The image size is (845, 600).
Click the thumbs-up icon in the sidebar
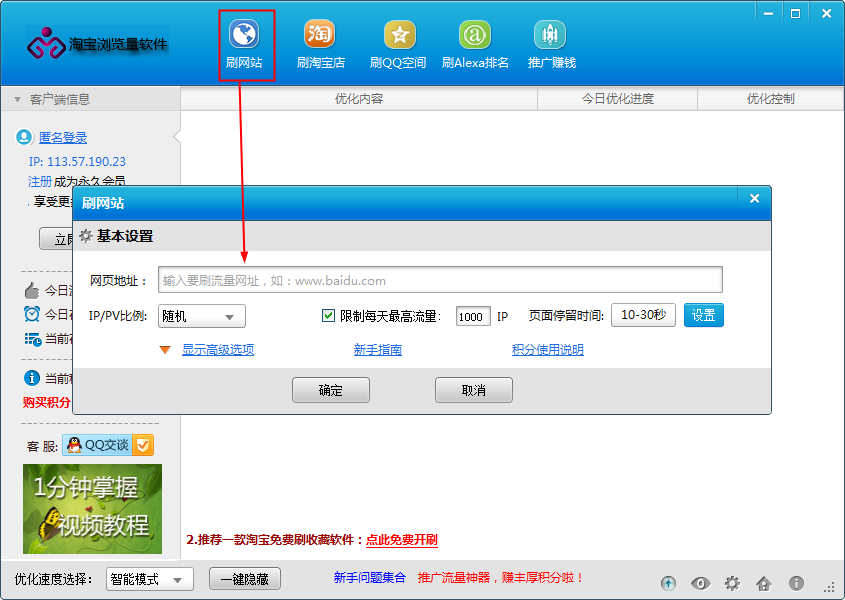pos(32,291)
